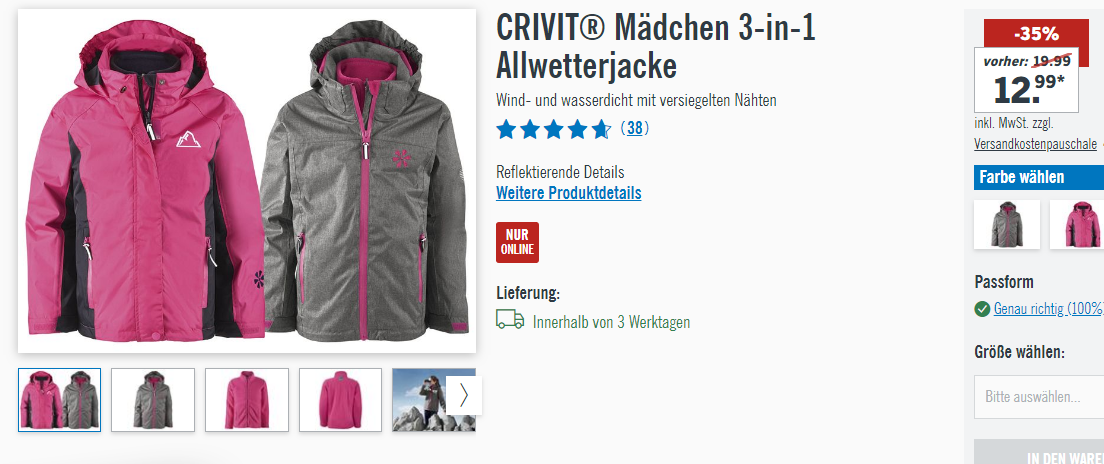Select the pink fleece front thumbnail

246,400
